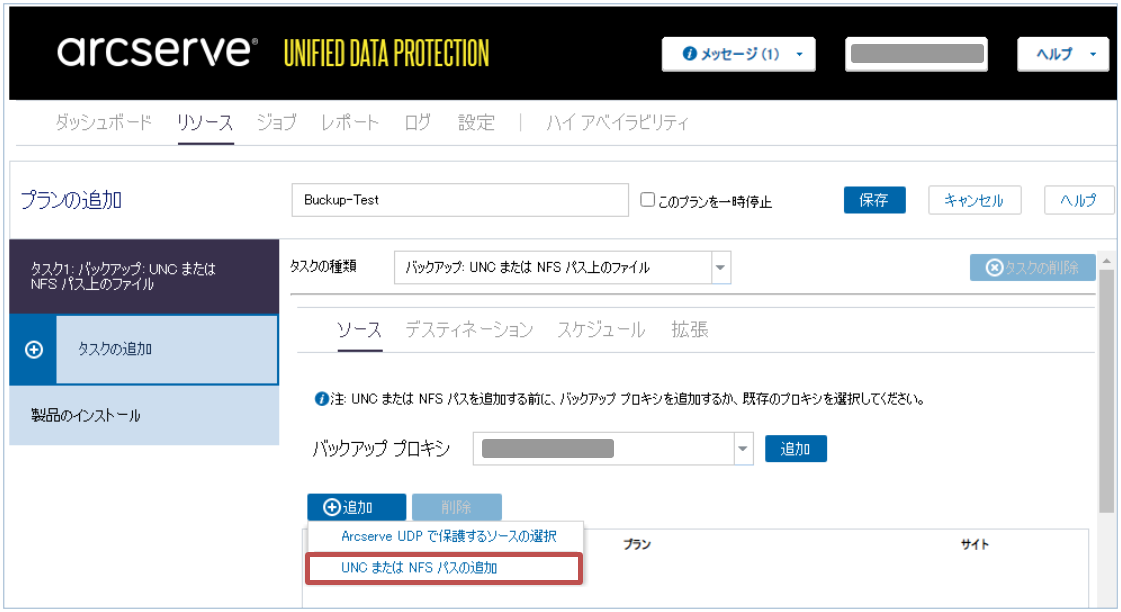Image resolution: width=1121 pixels, height=612 pixels.
Task: Click the プランの追加 heading
Action: coord(71,200)
